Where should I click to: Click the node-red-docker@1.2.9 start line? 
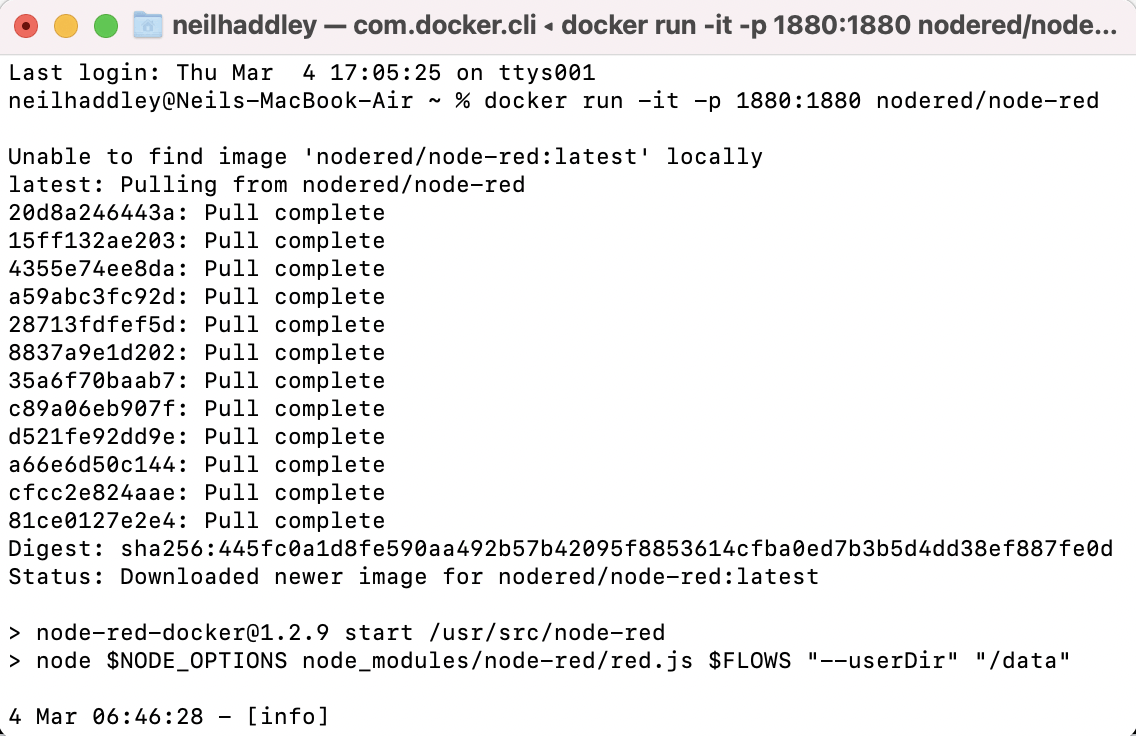click(336, 633)
